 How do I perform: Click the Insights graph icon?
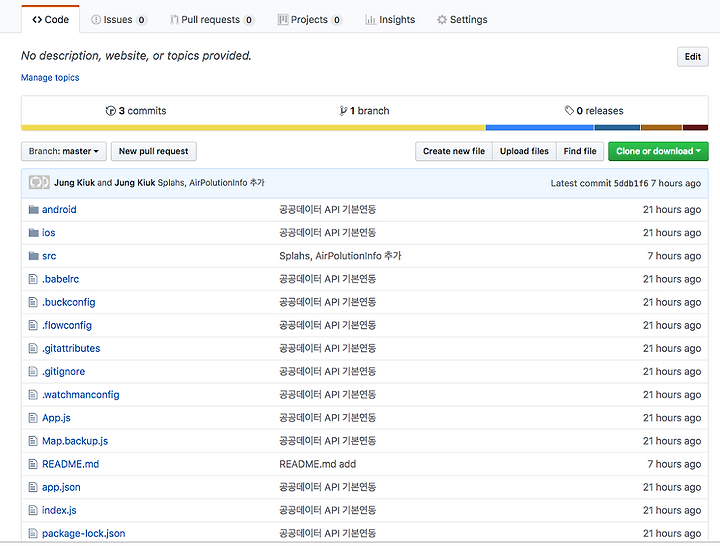(371, 20)
